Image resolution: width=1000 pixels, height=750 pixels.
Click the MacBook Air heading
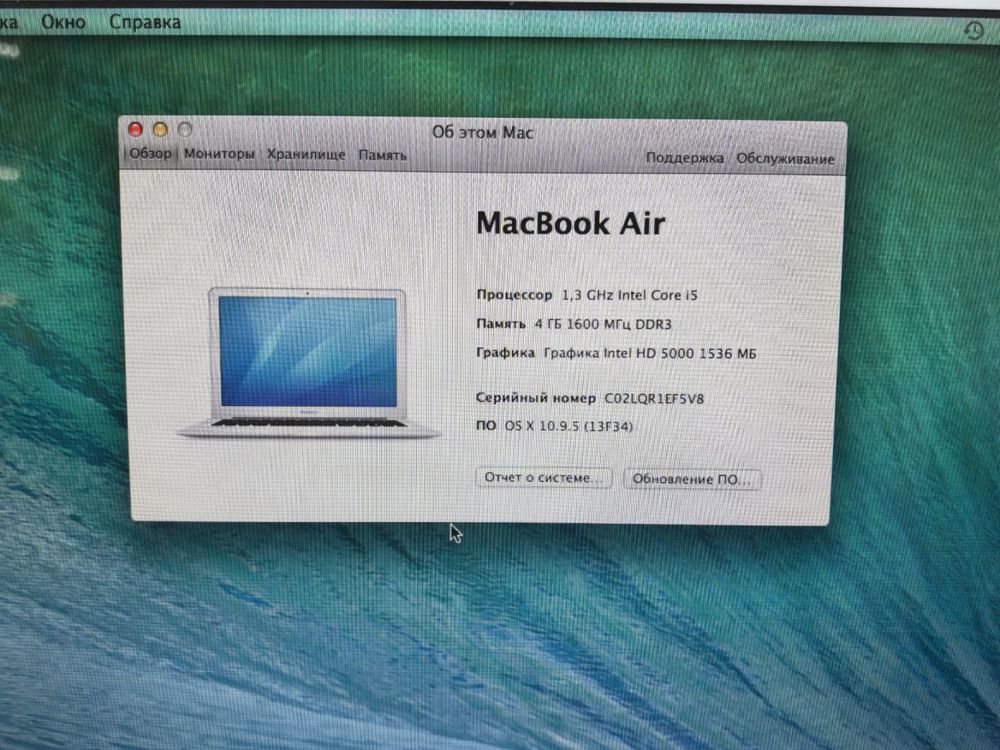click(570, 223)
